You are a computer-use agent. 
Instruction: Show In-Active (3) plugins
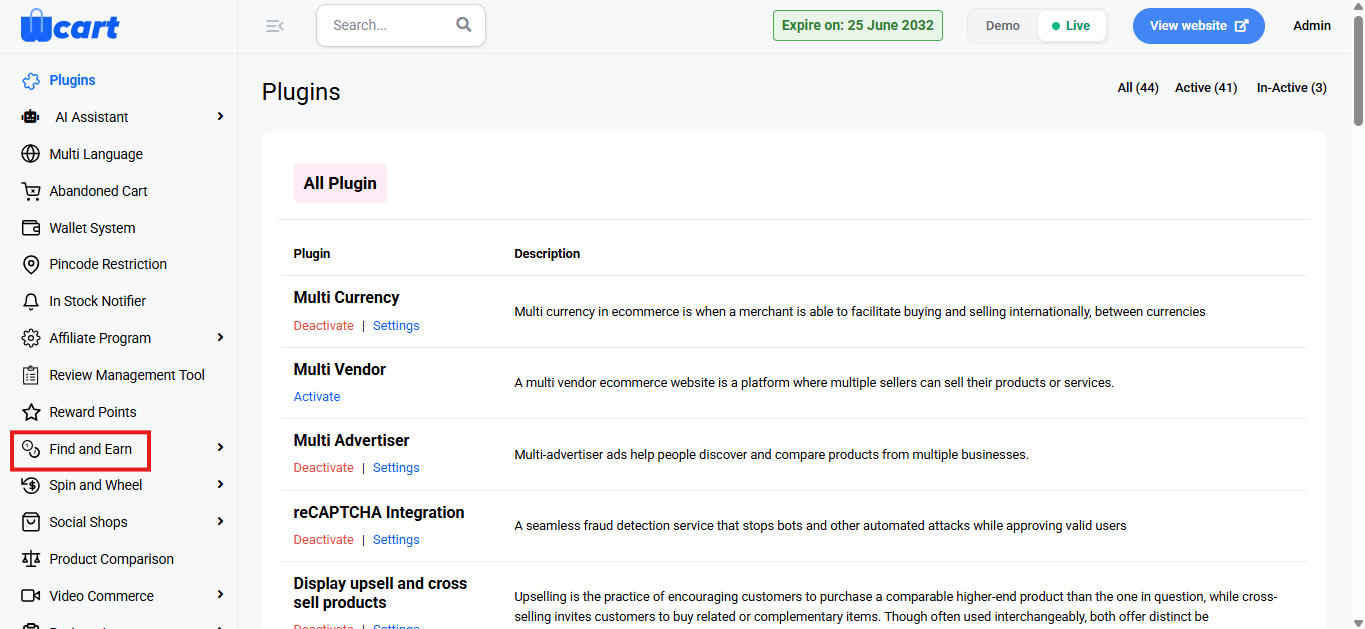1292,88
